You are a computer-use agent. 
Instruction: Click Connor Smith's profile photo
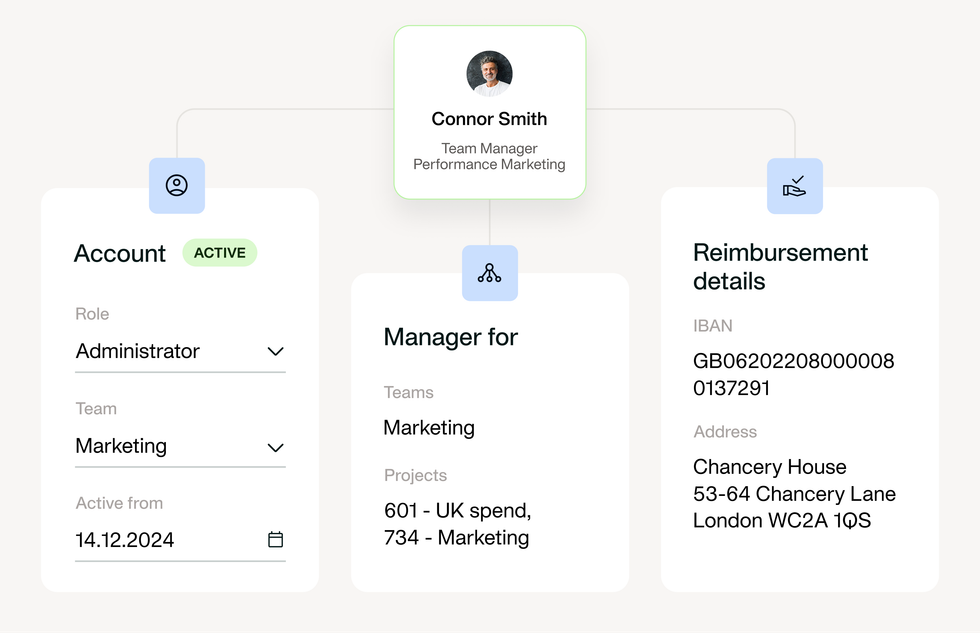(x=489, y=72)
